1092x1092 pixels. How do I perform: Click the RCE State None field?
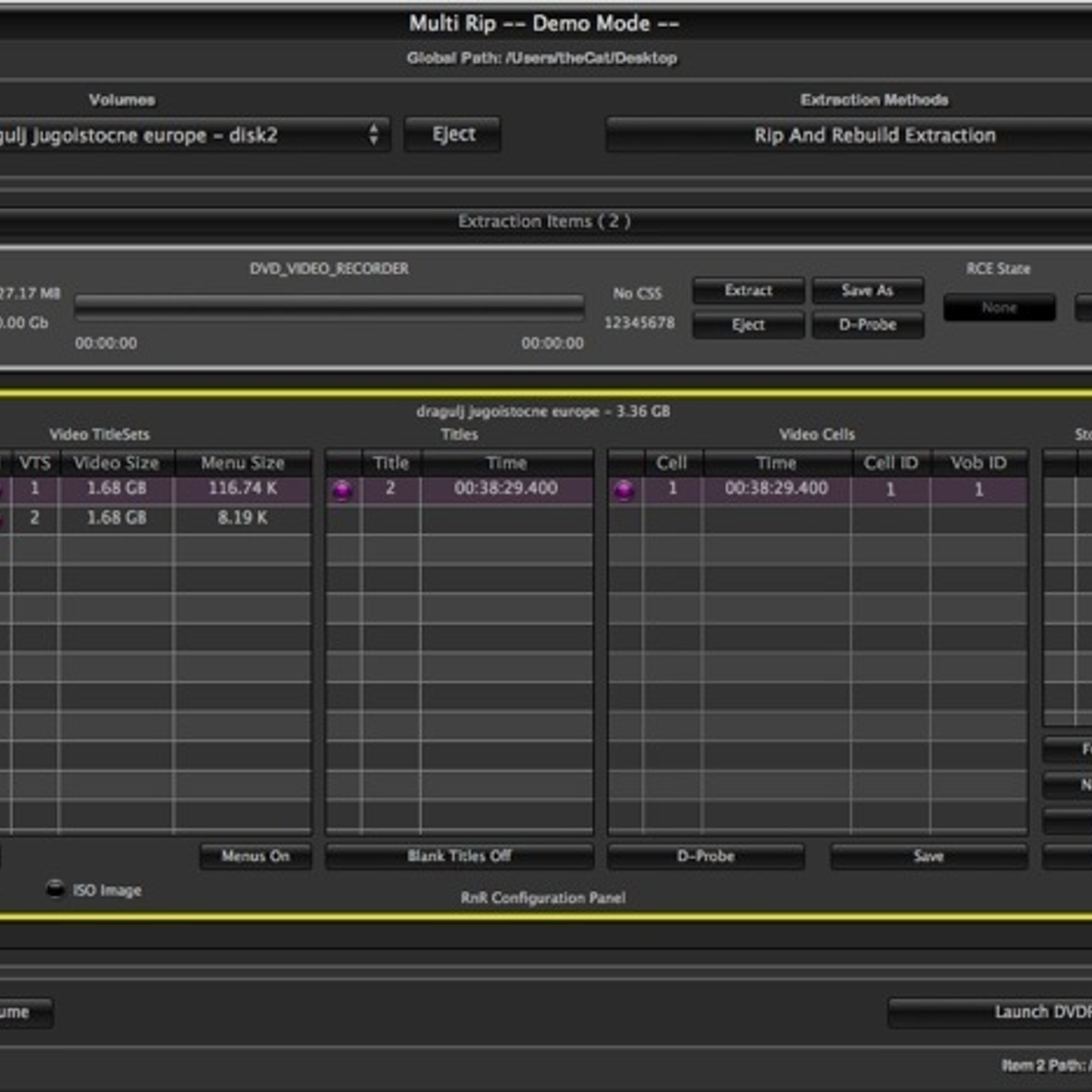(x=999, y=308)
